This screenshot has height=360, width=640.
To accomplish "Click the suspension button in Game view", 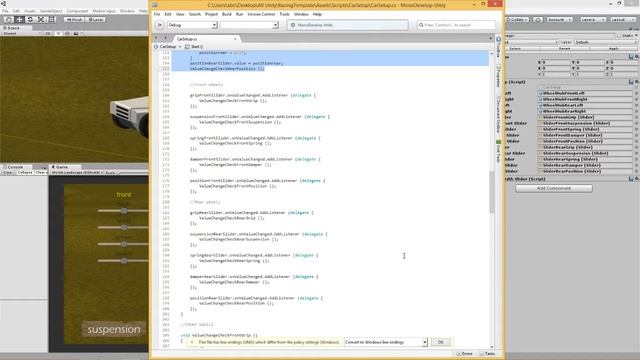I will click(113, 329).
